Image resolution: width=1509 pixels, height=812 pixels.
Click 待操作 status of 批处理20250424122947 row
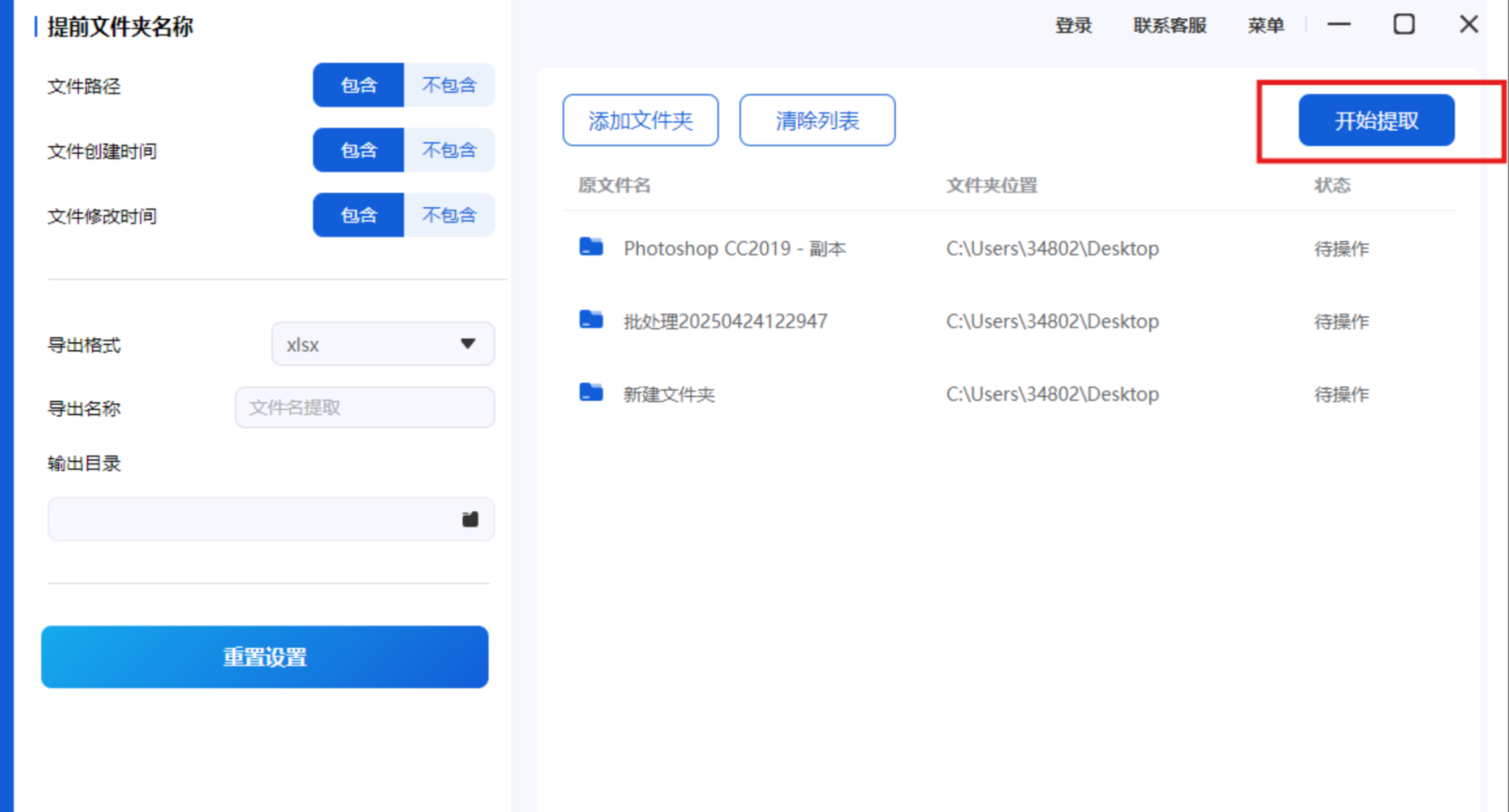click(1341, 321)
